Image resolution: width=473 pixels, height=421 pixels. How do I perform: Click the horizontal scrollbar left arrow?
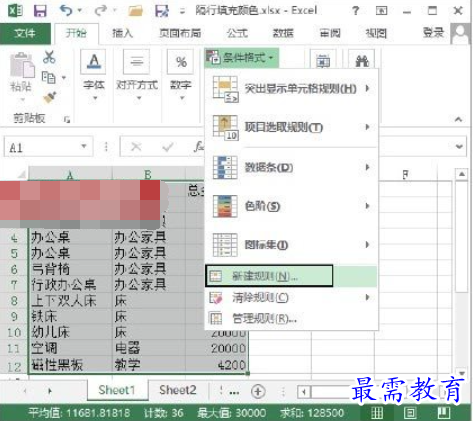point(304,392)
